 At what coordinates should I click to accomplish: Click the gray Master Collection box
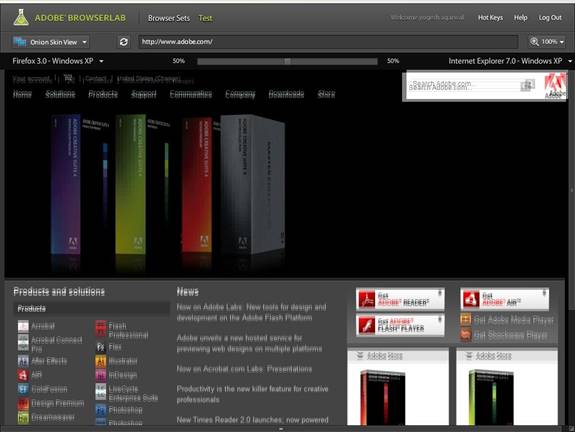pyautogui.click(x=252, y=184)
